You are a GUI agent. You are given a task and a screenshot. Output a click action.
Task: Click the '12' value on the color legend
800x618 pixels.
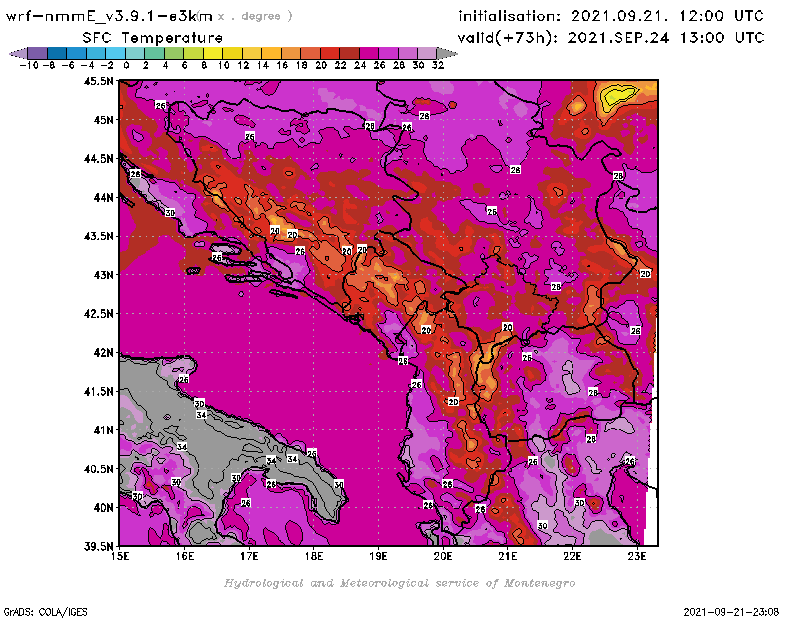click(243, 65)
